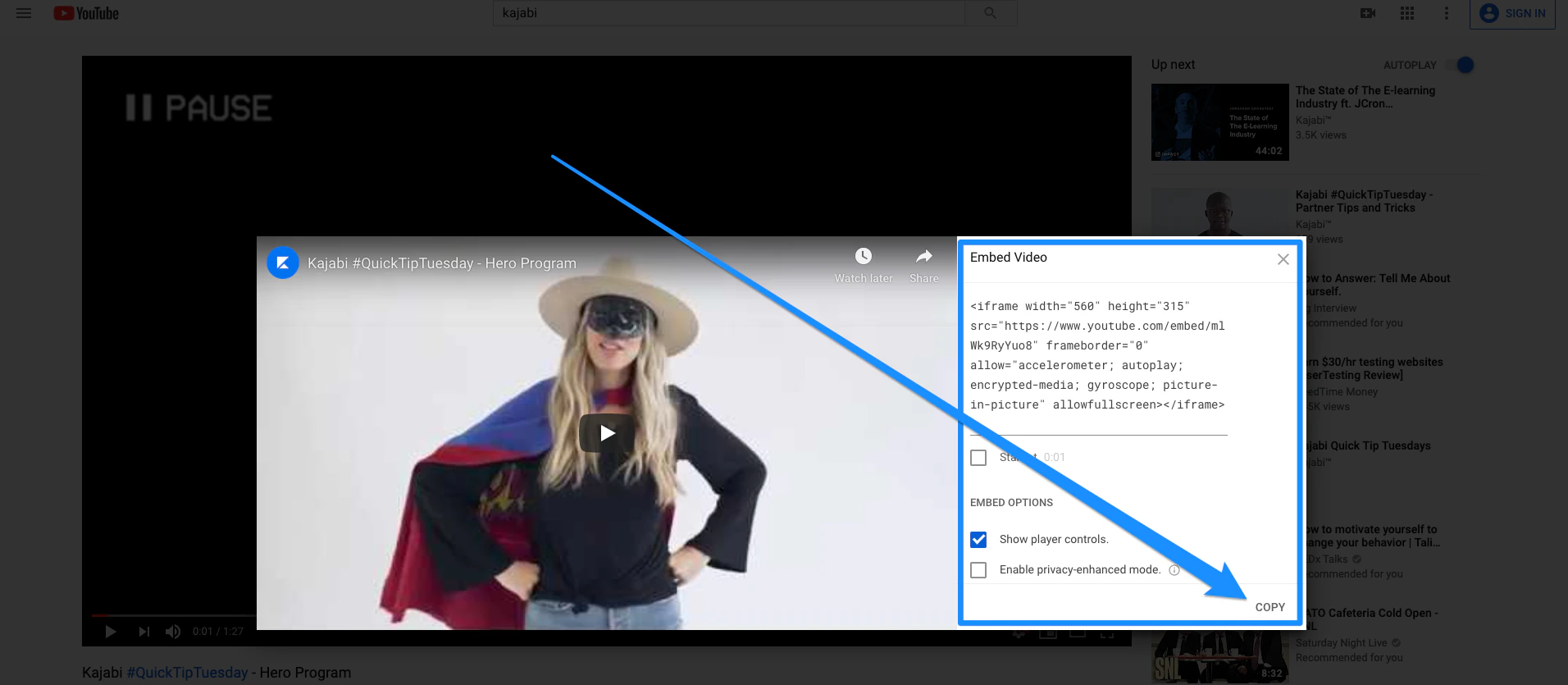1568x685 pixels.
Task: Open "motivate yourself to change your behavior" video
Action: click(1373, 536)
